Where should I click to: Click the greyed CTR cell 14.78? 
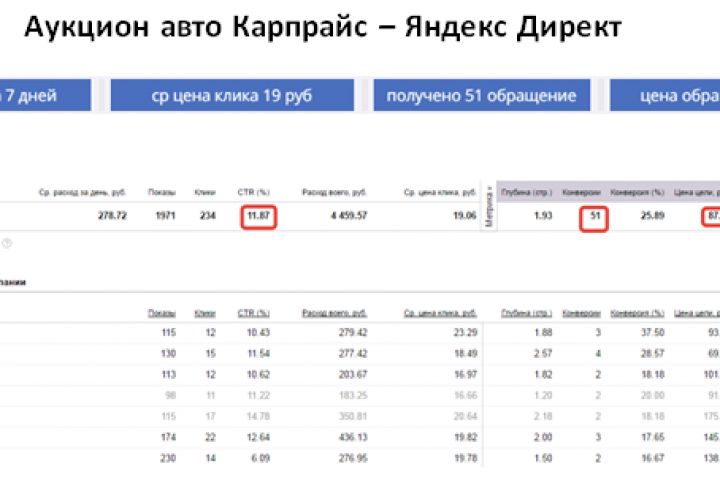tap(259, 416)
